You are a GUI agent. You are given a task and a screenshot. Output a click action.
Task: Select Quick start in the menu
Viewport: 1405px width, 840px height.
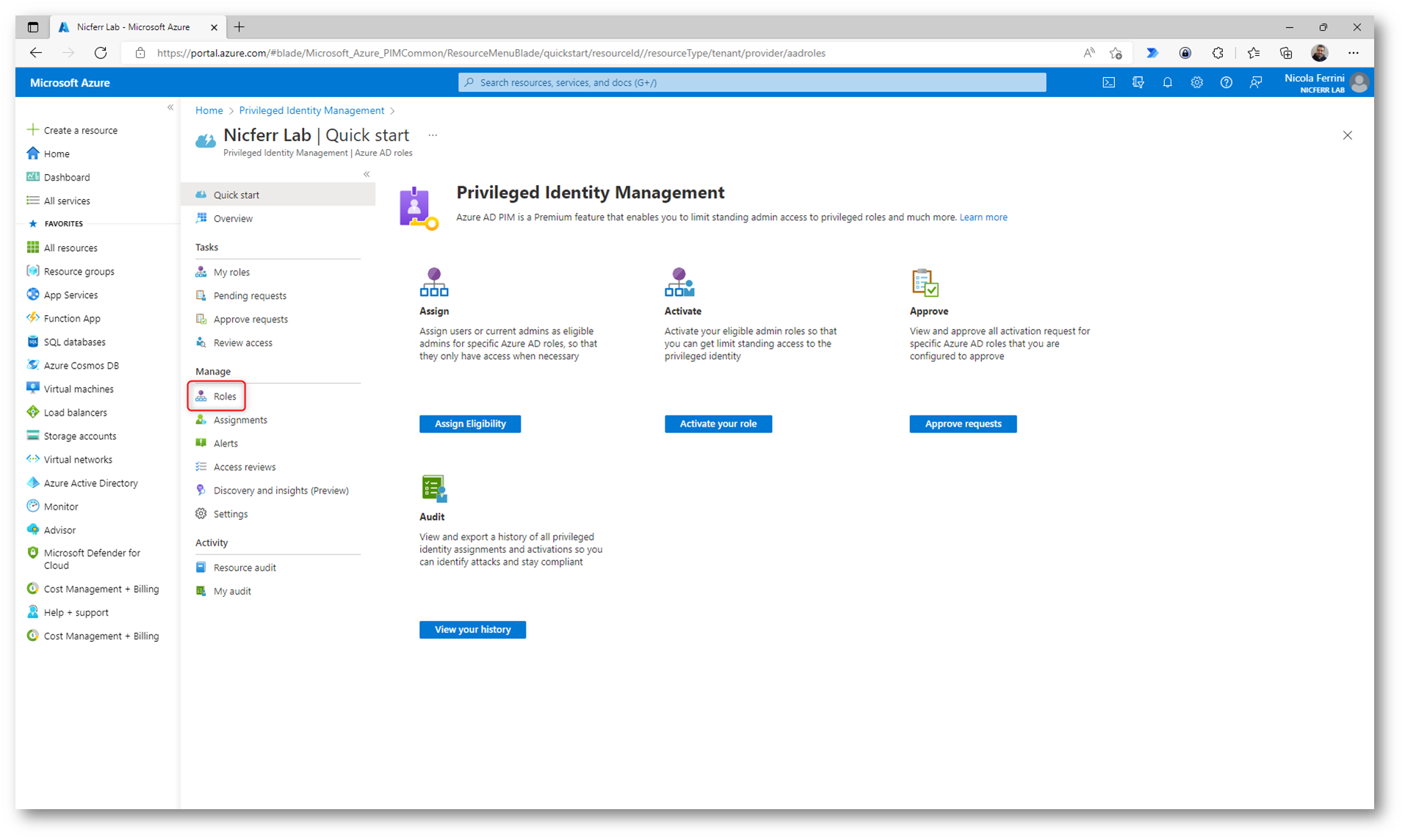(278, 195)
